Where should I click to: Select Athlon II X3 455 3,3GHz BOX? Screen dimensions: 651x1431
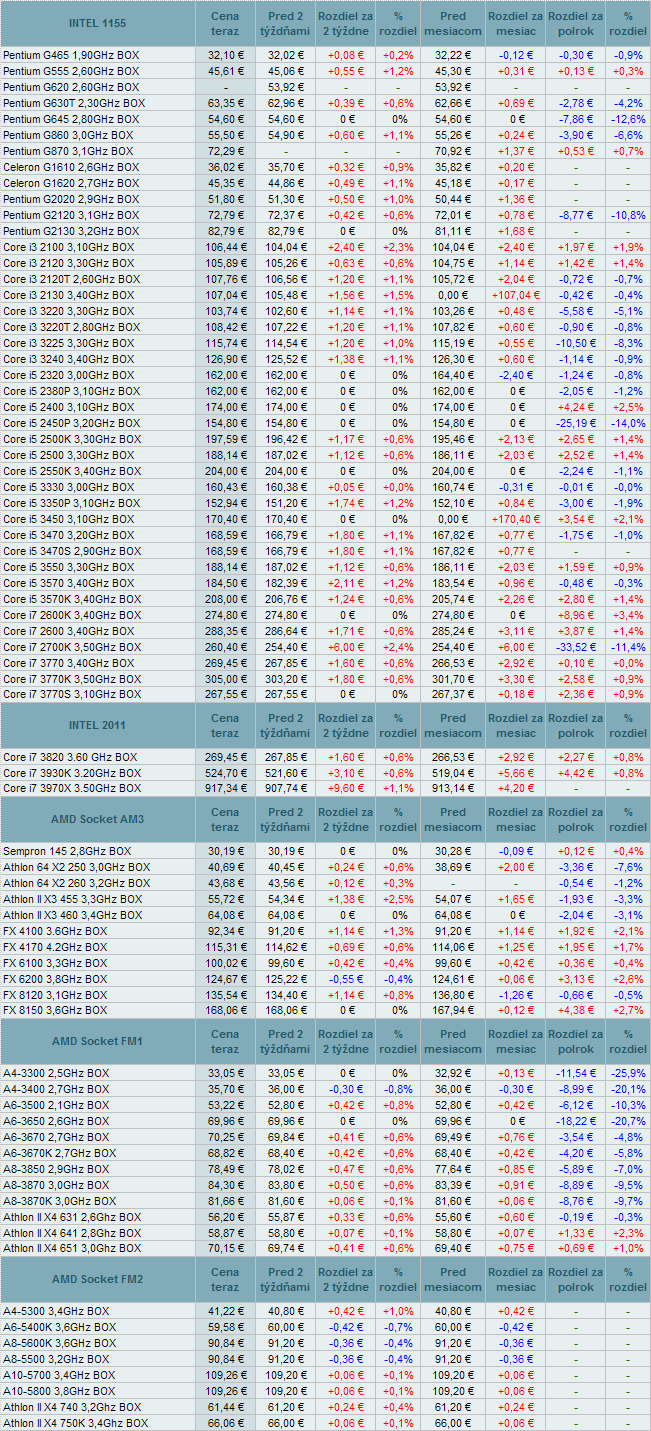point(74,899)
